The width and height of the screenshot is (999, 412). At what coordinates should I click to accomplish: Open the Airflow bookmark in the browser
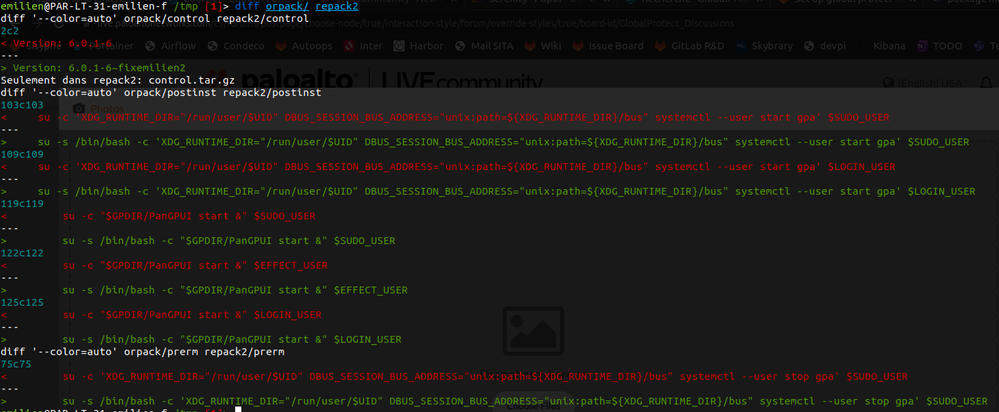pyautogui.click(x=171, y=46)
